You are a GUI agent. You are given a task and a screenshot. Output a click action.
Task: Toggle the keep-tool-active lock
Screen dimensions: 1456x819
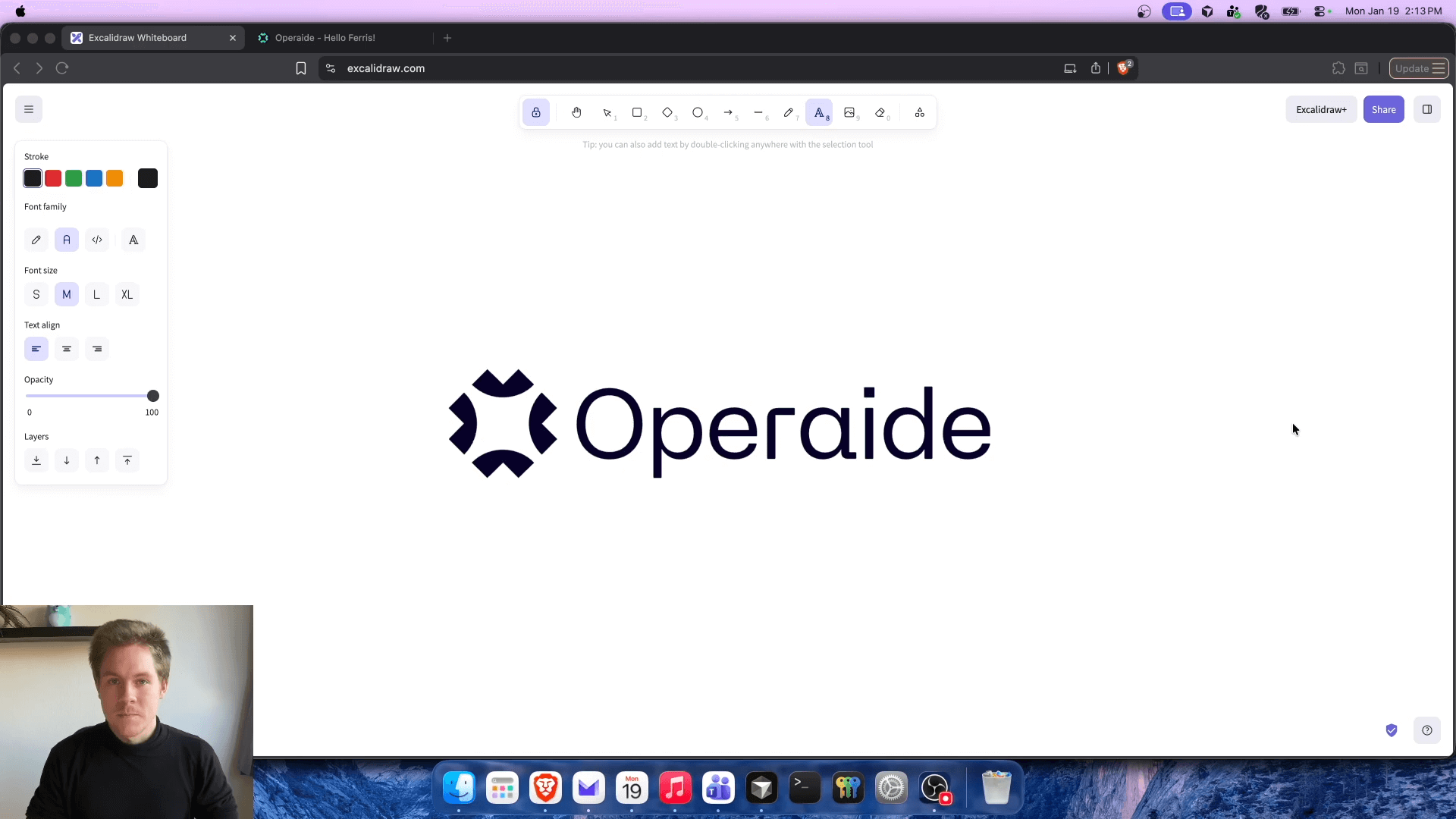[x=536, y=112]
